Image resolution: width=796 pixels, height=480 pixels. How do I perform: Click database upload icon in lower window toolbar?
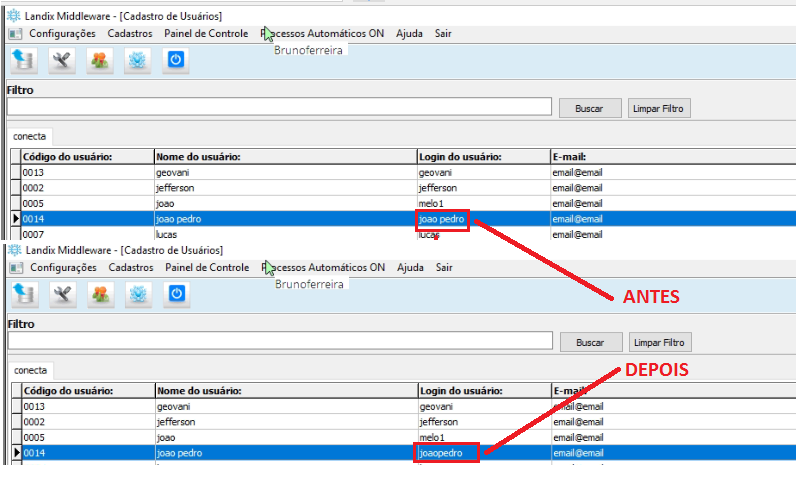(x=24, y=294)
